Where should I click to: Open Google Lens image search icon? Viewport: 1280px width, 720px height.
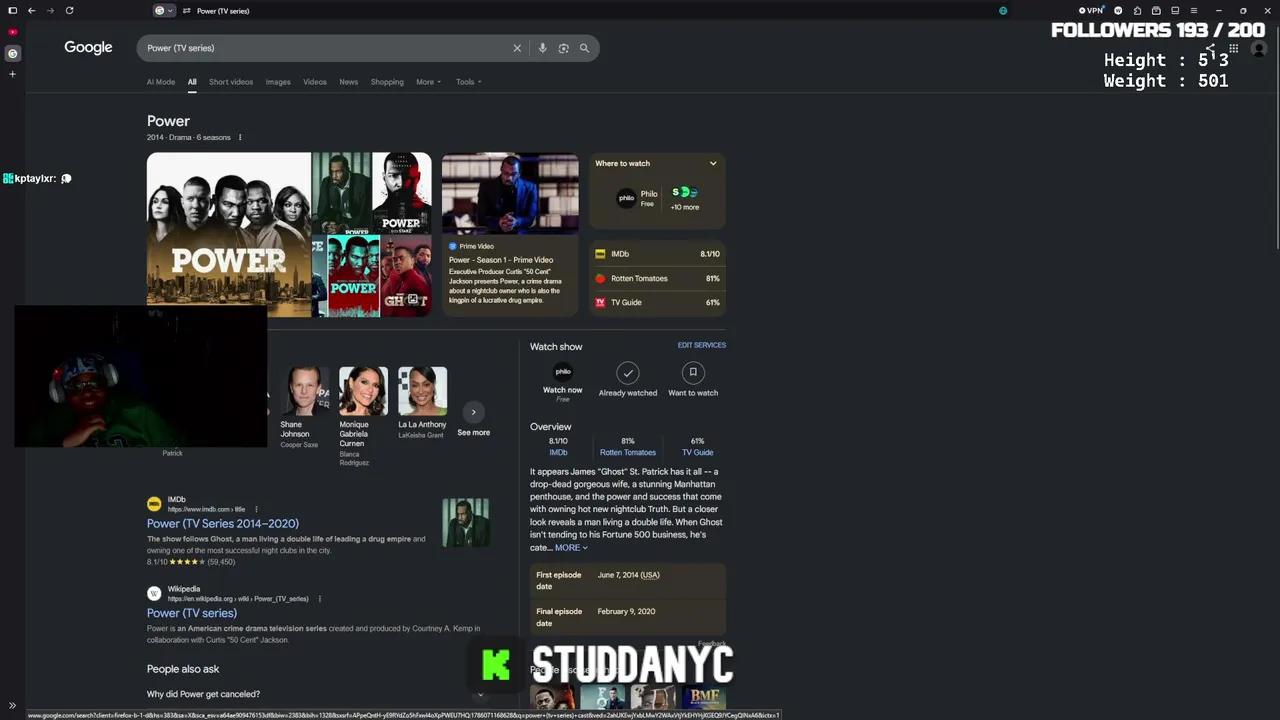pyautogui.click(x=564, y=48)
